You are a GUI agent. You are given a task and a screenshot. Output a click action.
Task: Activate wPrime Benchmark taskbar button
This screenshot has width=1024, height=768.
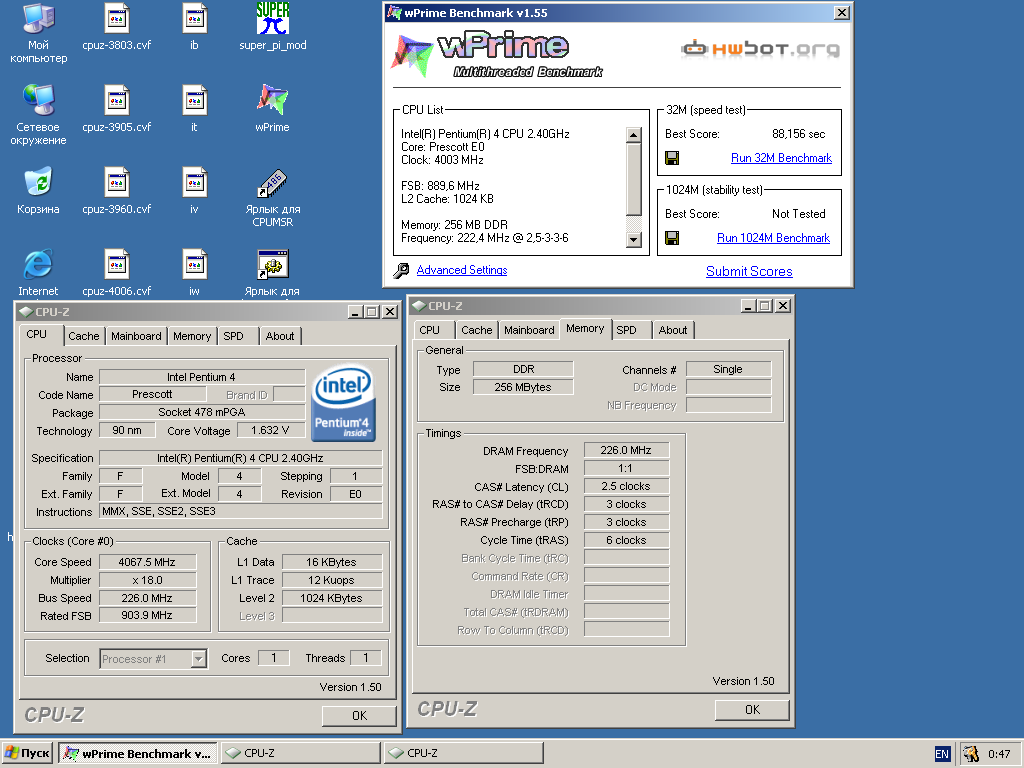point(138,753)
